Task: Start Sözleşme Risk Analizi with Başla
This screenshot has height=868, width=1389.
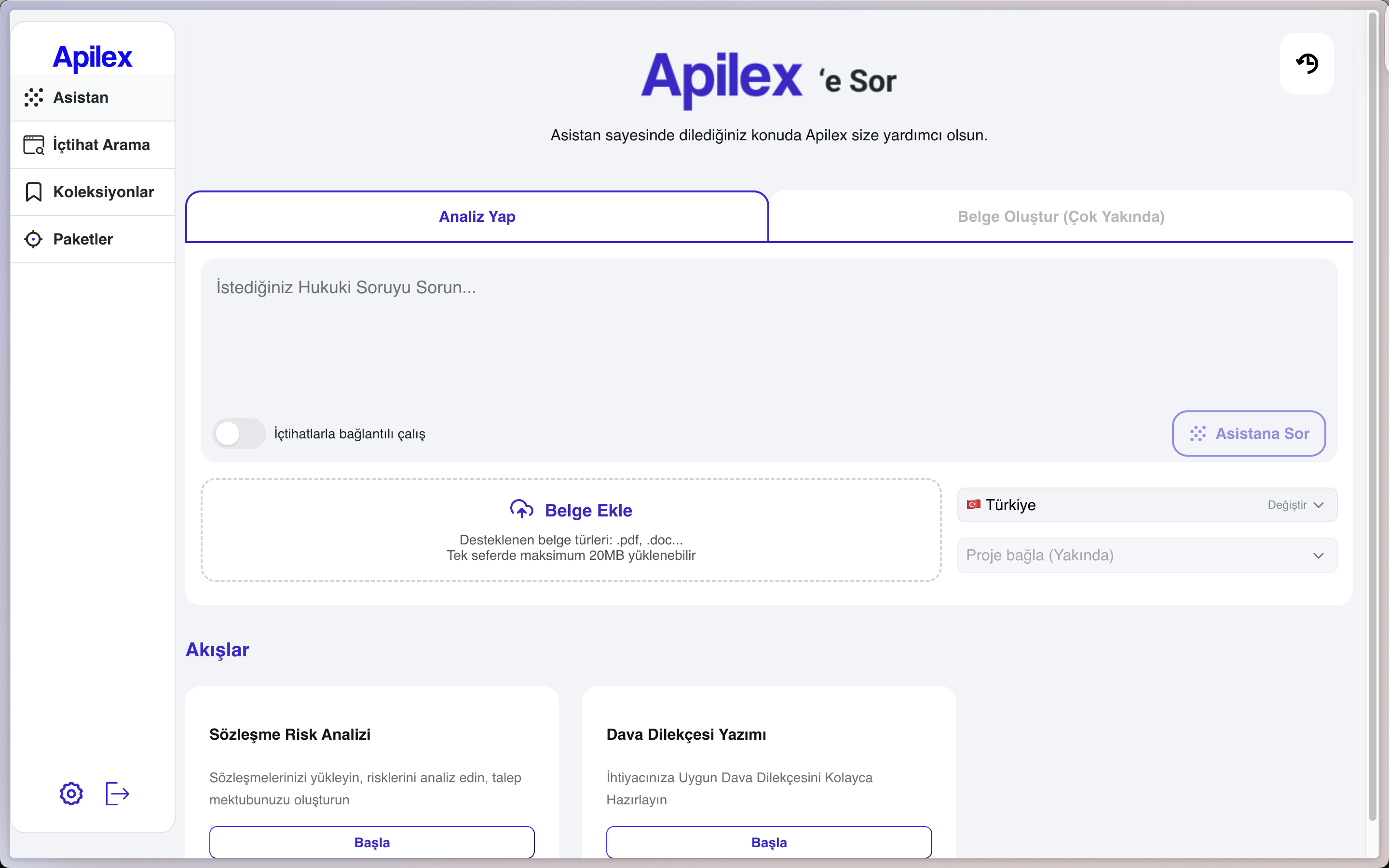Action: 372,842
